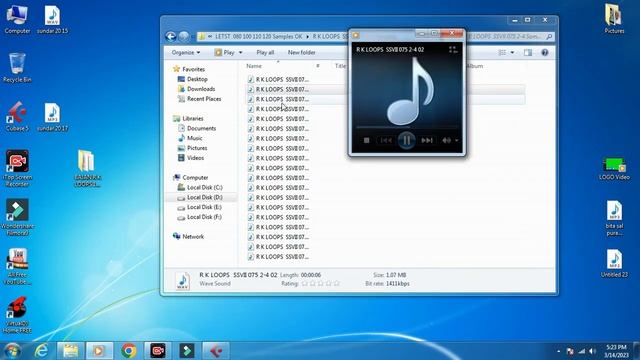Select Computer in navigation pane

point(195,178)
